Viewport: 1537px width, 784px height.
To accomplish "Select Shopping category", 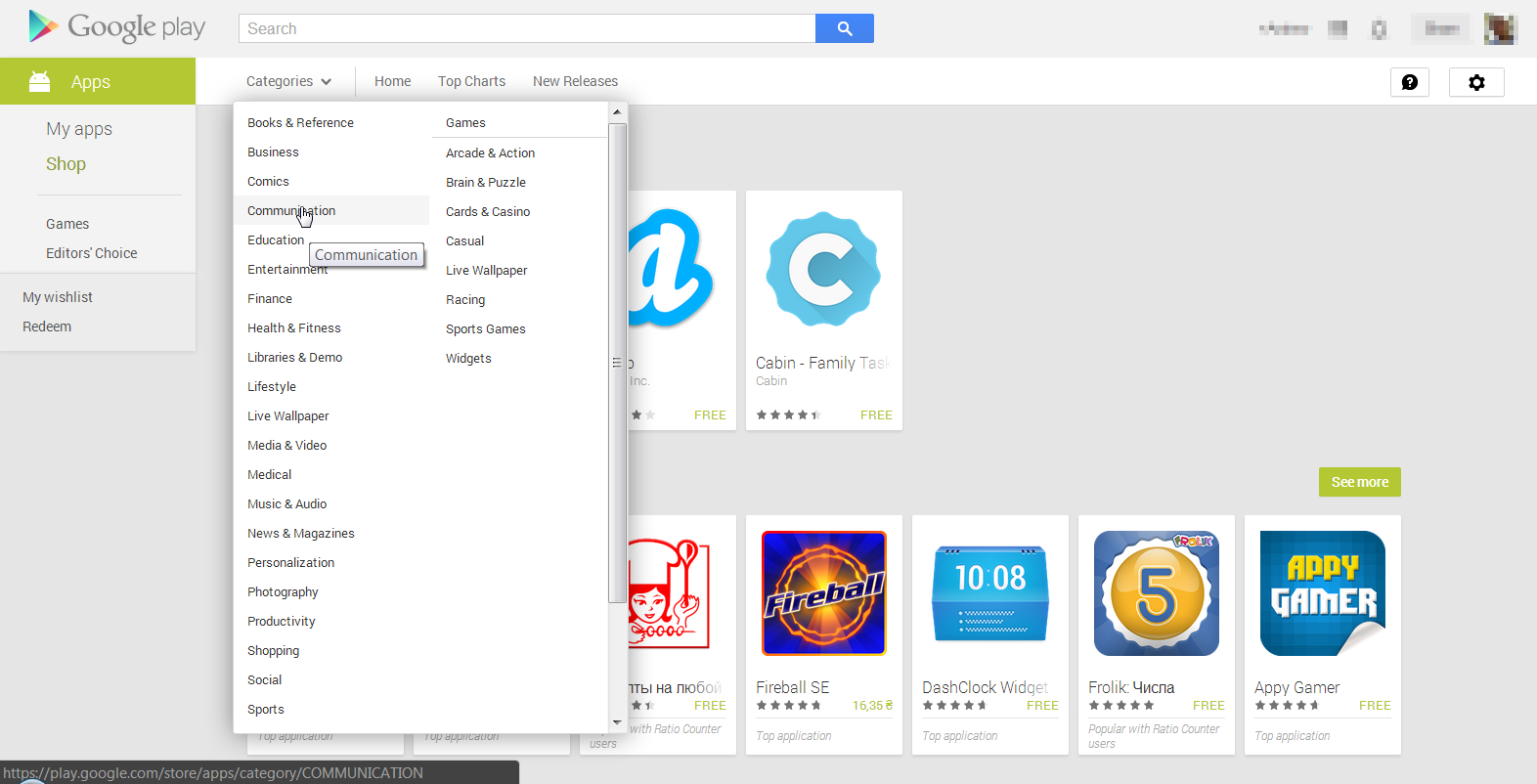I will pyautogui.click(x=273, y=650).
